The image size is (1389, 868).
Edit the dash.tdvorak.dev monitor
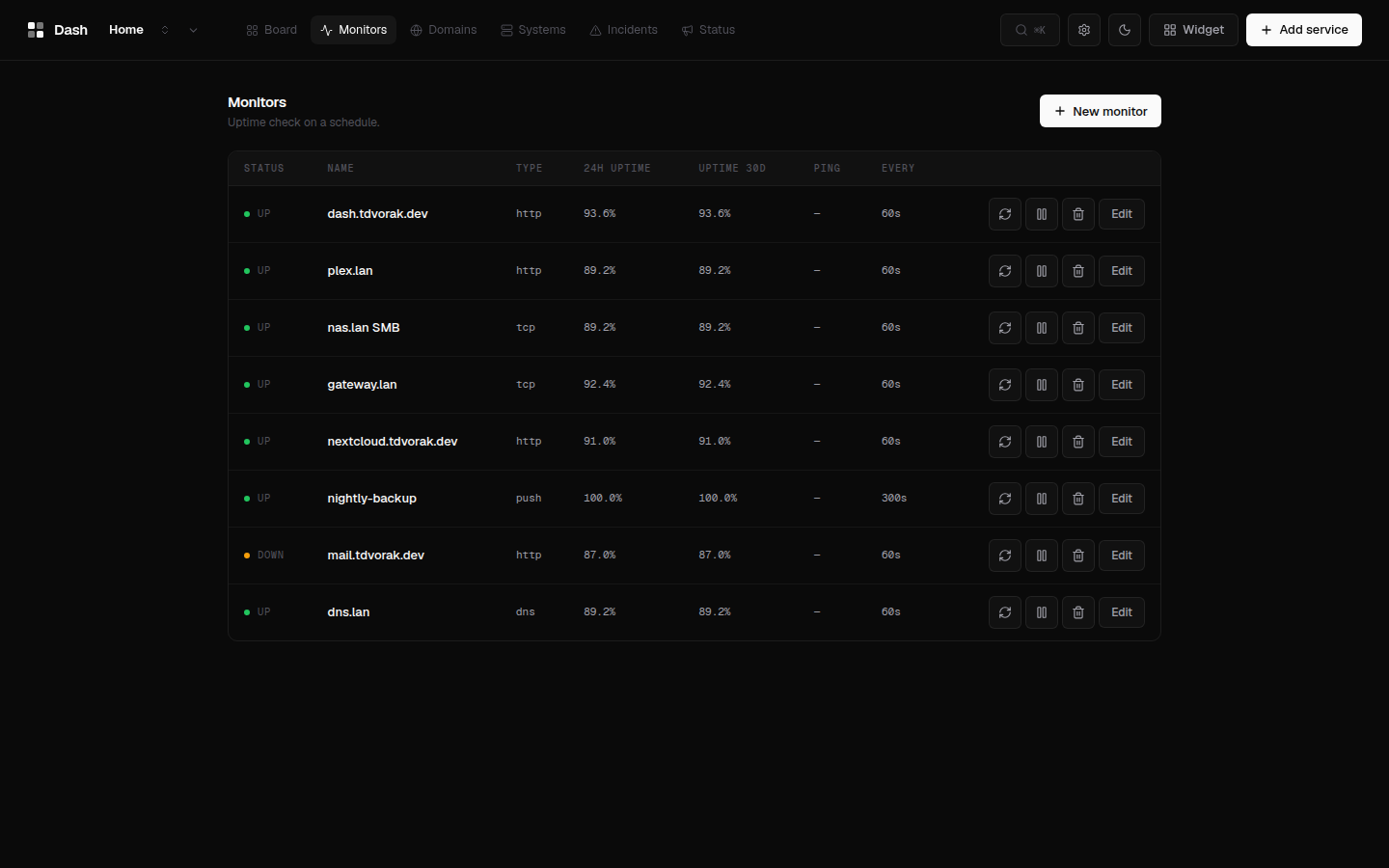click(x=1122, y=214)
